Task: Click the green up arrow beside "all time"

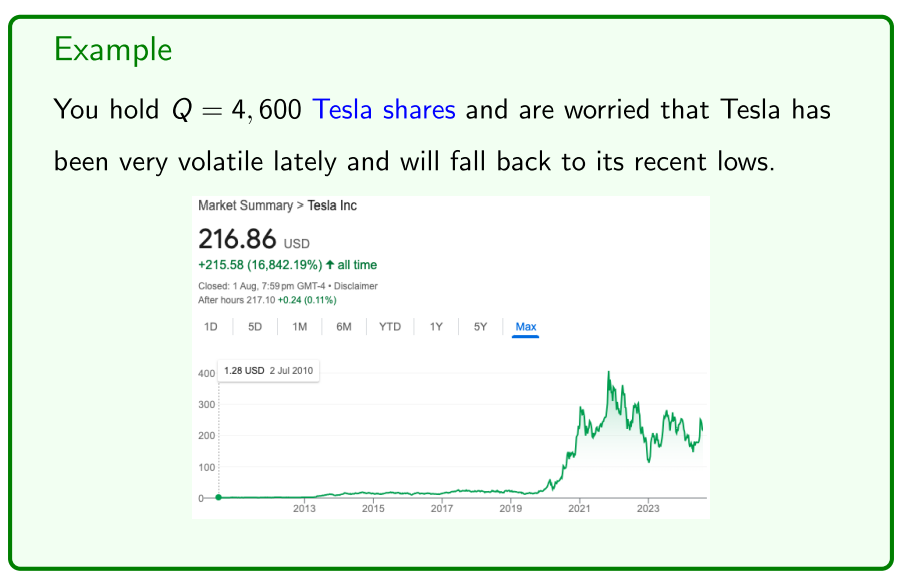Action: pos(330,265)
